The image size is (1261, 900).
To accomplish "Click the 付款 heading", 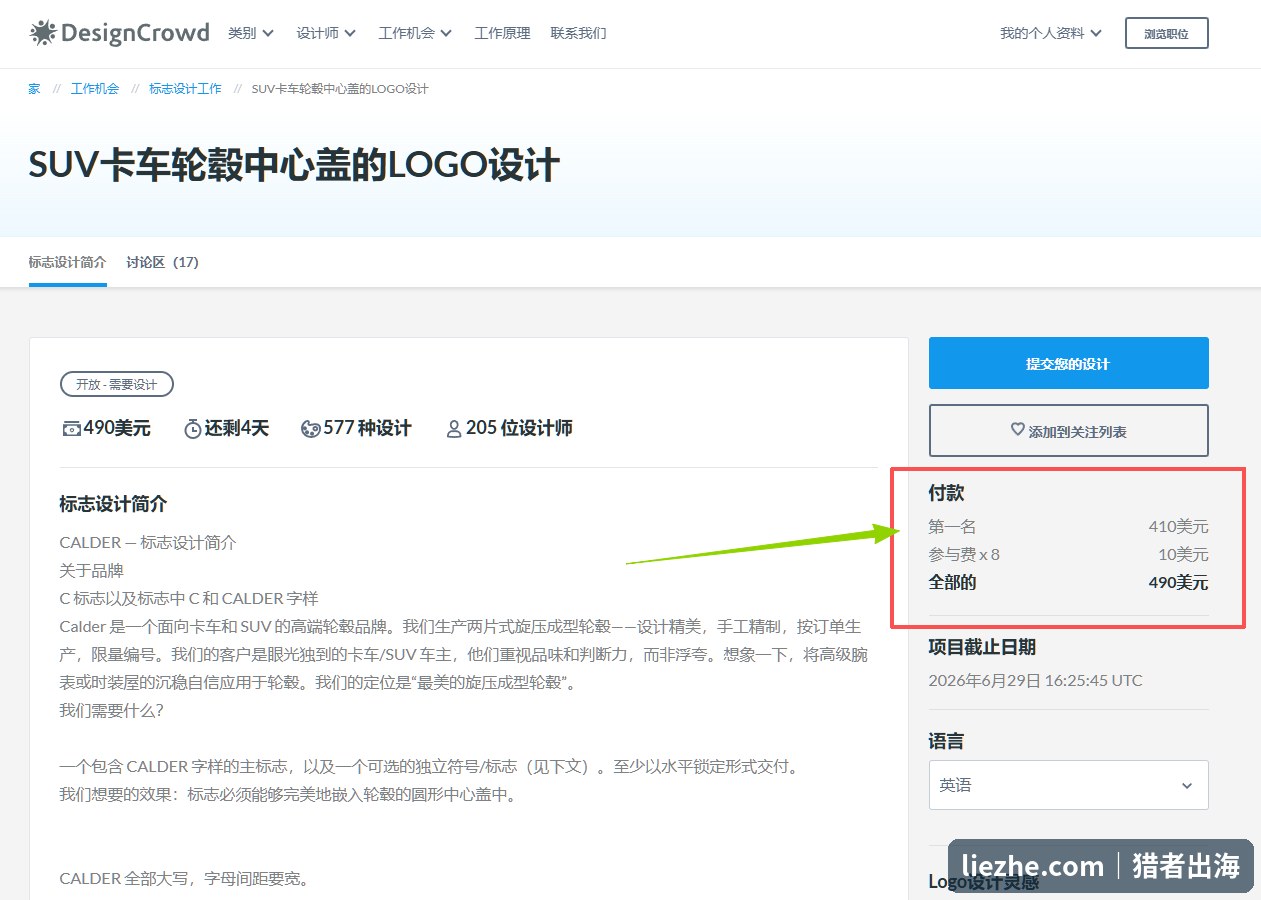I will click(x=946, y=493).
